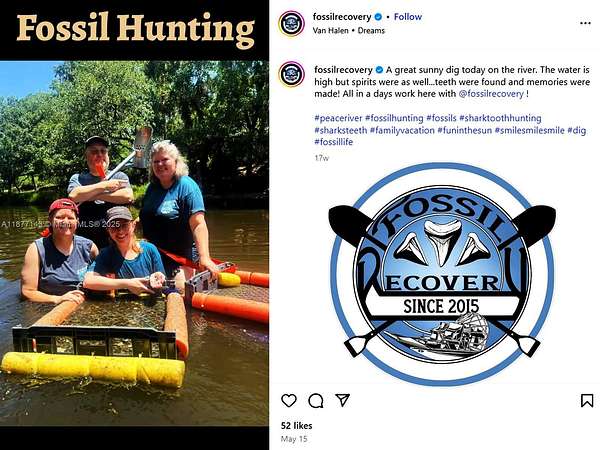600x450 pixels.
Task: Click the fossilrecovery profile avatar in the header
Action: tap(292, 23)
